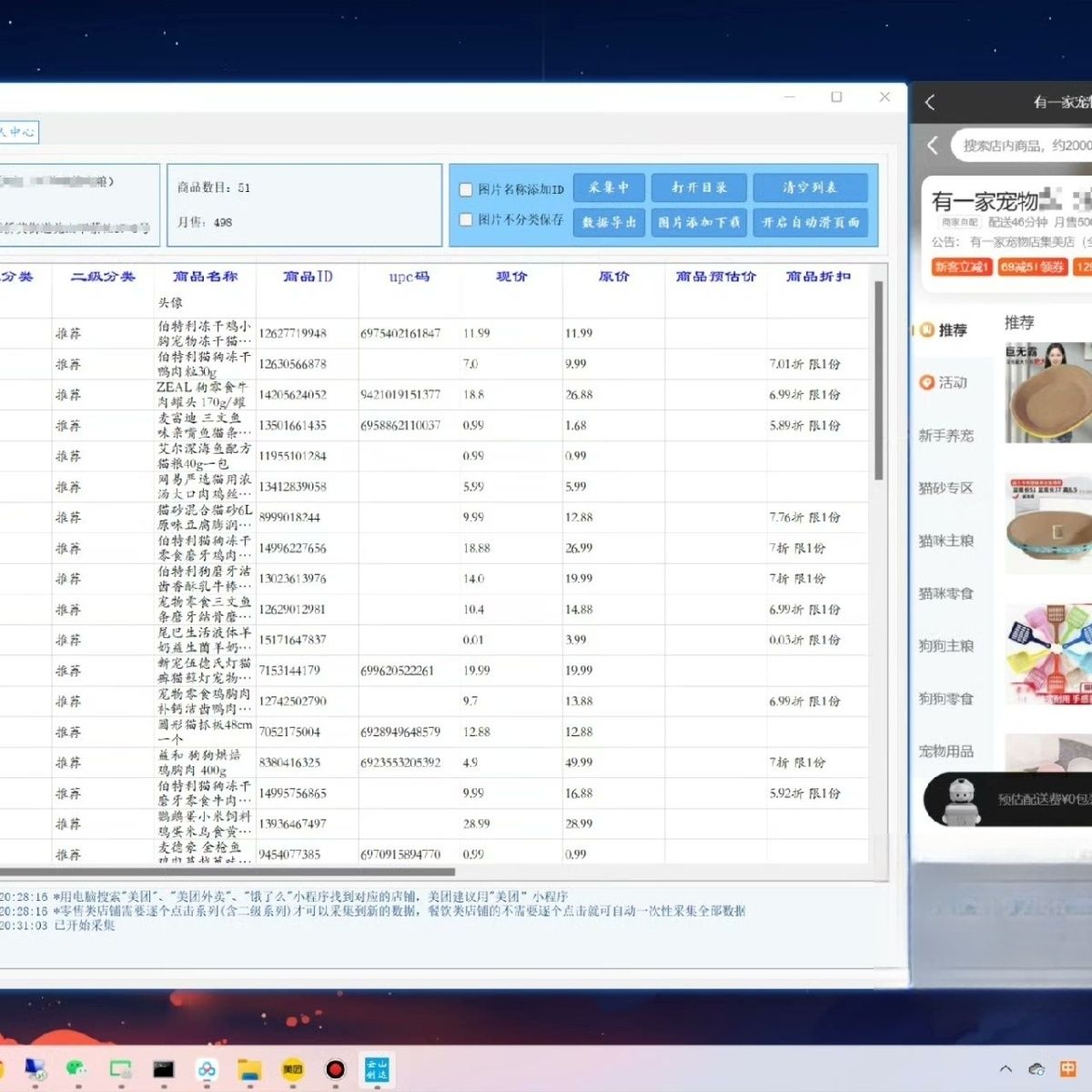Image resolution: width=1092 pixels, height=1092 pixels.
Task: Claim the 69减51 领券 coupon
Action: (1033, 267)
